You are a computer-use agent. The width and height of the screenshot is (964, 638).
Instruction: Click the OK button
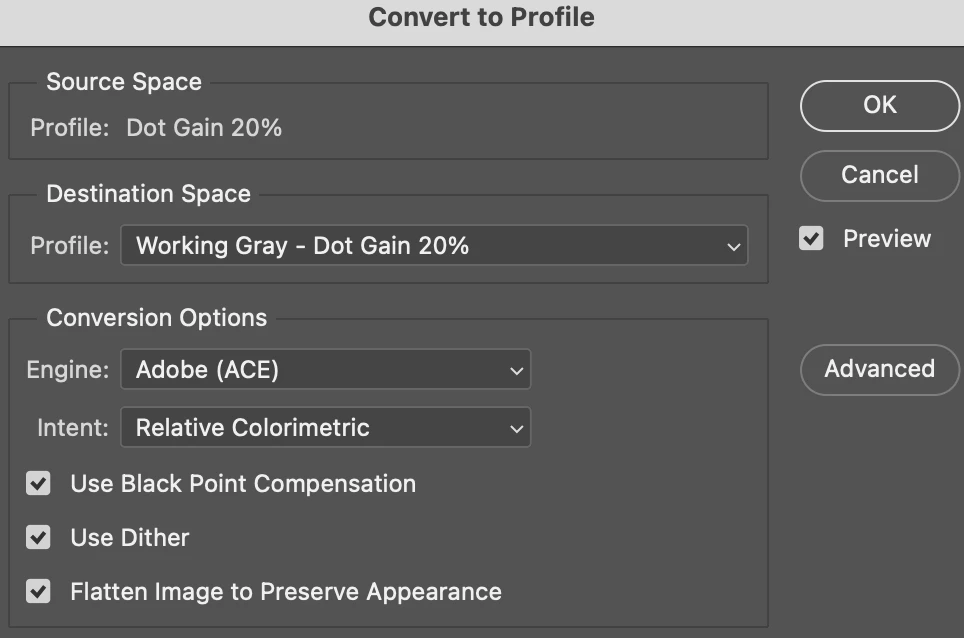coord(879,105)
